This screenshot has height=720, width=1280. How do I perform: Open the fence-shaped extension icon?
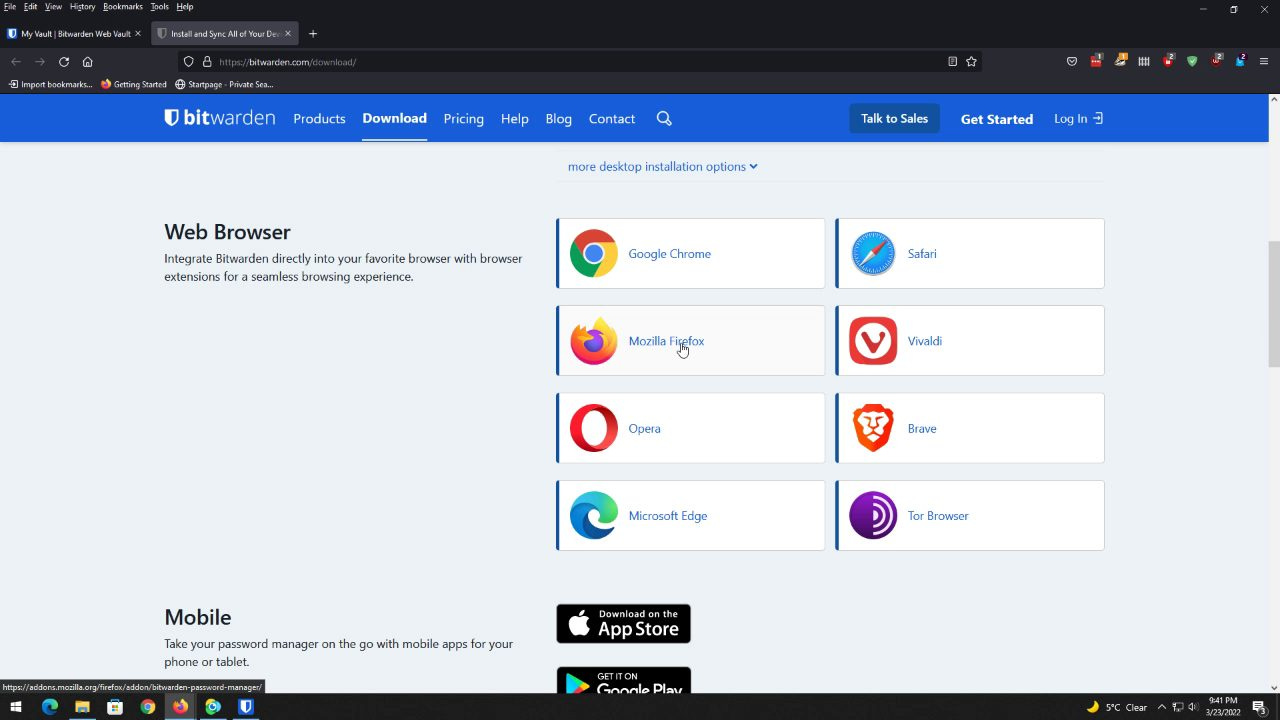click(x=1144, y=62)
